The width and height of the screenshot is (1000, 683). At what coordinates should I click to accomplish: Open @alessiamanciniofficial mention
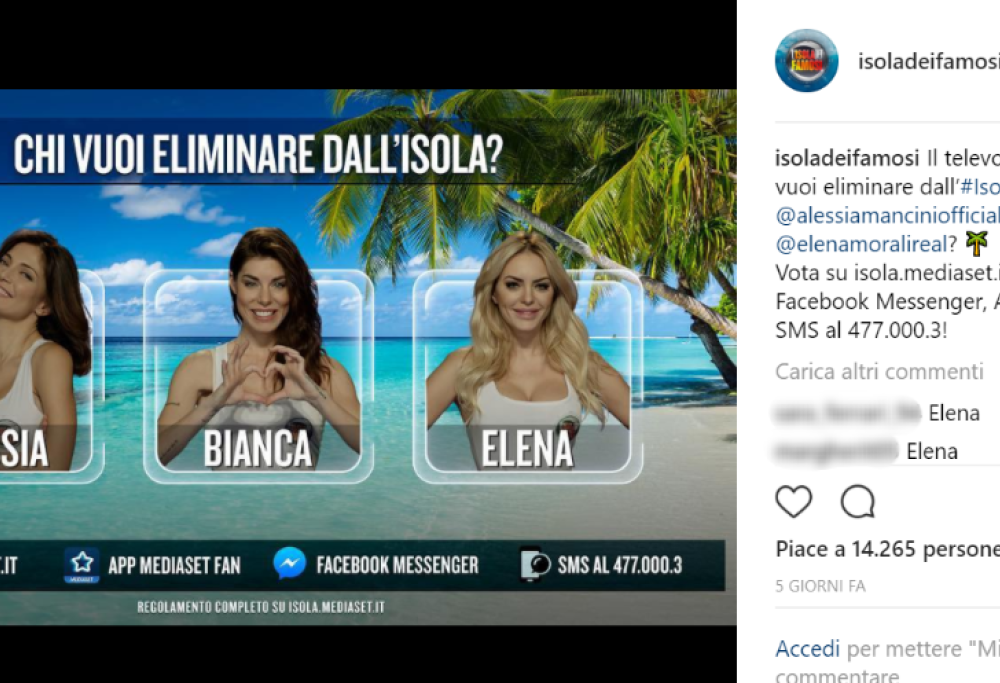(888, 215)
